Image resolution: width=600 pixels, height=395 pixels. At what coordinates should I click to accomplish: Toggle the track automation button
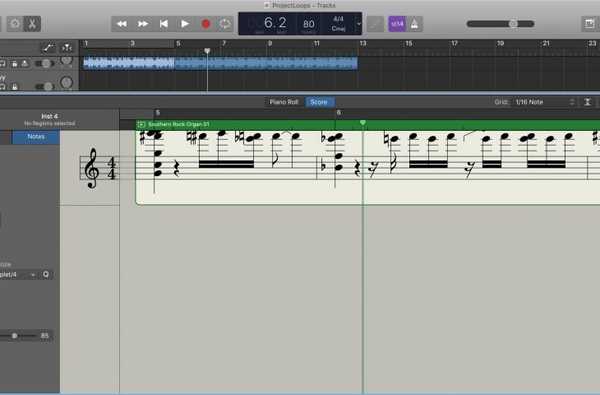(x=48, y=48)
